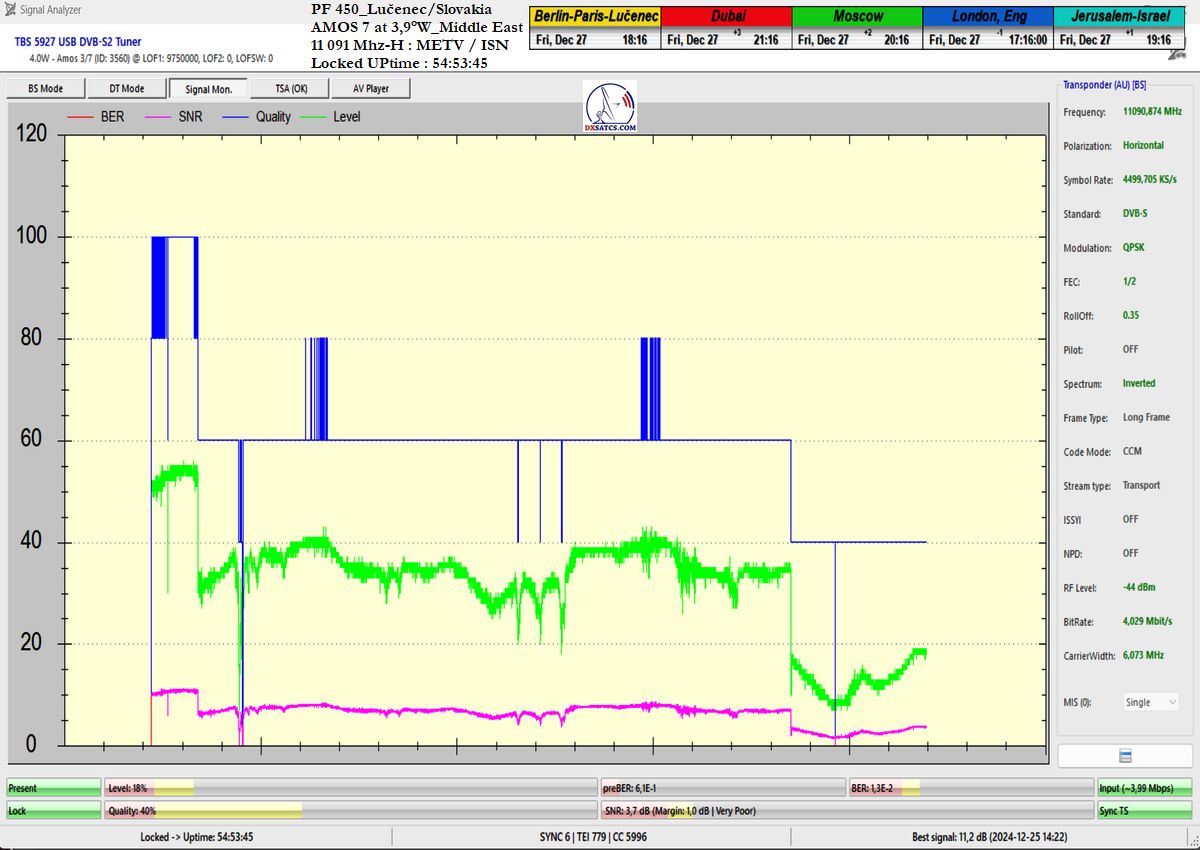This screenshot has height=850, width=1200.
Task: Click the red BER legend line
Action: (x=80, y=117)
